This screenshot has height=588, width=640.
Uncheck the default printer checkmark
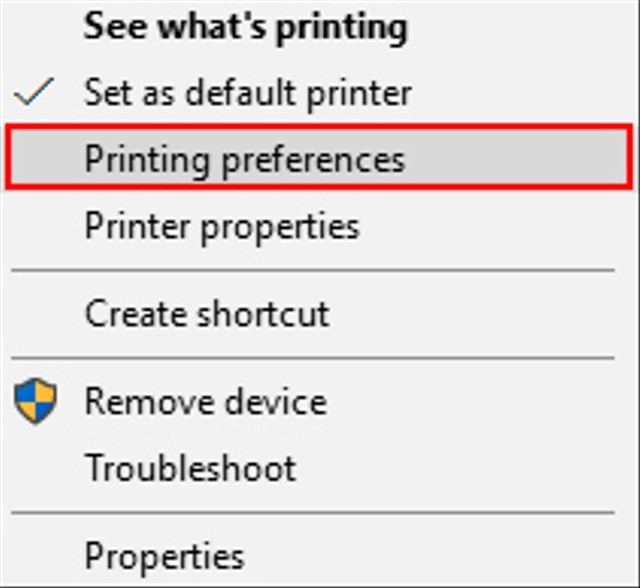pos(33,91)
